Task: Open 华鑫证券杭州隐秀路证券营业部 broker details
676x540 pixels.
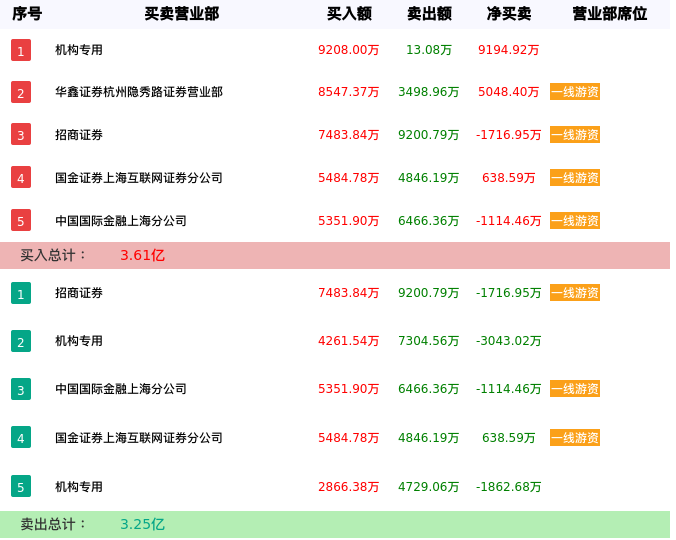Action: click(x=139, y=92)
